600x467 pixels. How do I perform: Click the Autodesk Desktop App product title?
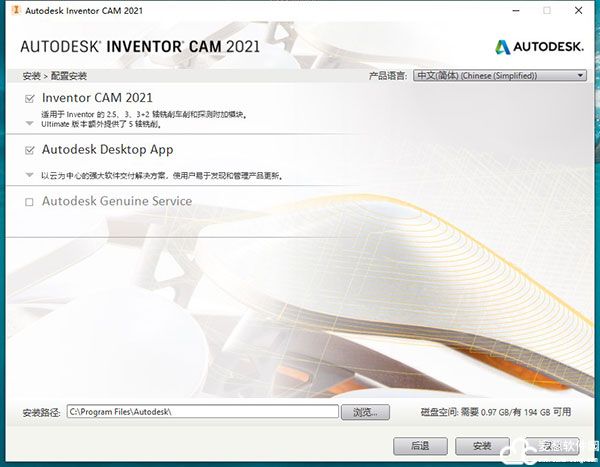tap(108, 150)
